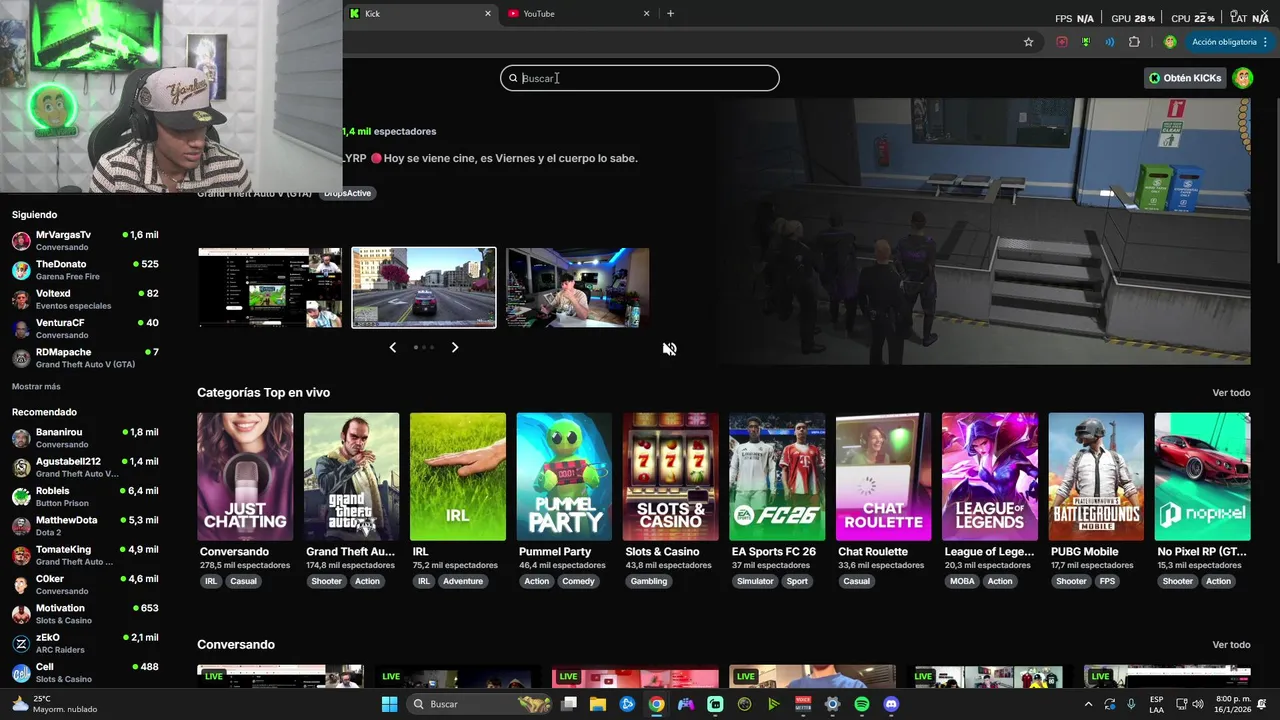Unmute the featured stream with speaker icon

pos(670,349)
